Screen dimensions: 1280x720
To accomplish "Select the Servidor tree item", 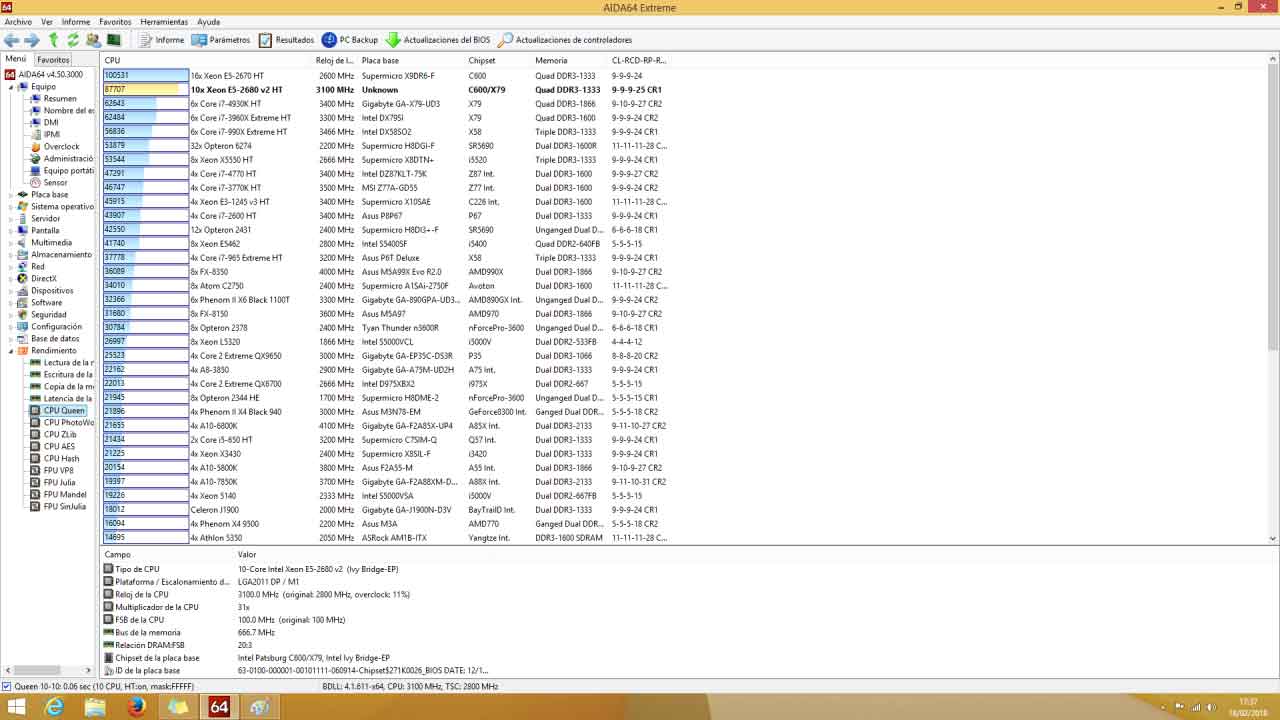I will coord(46,219).
